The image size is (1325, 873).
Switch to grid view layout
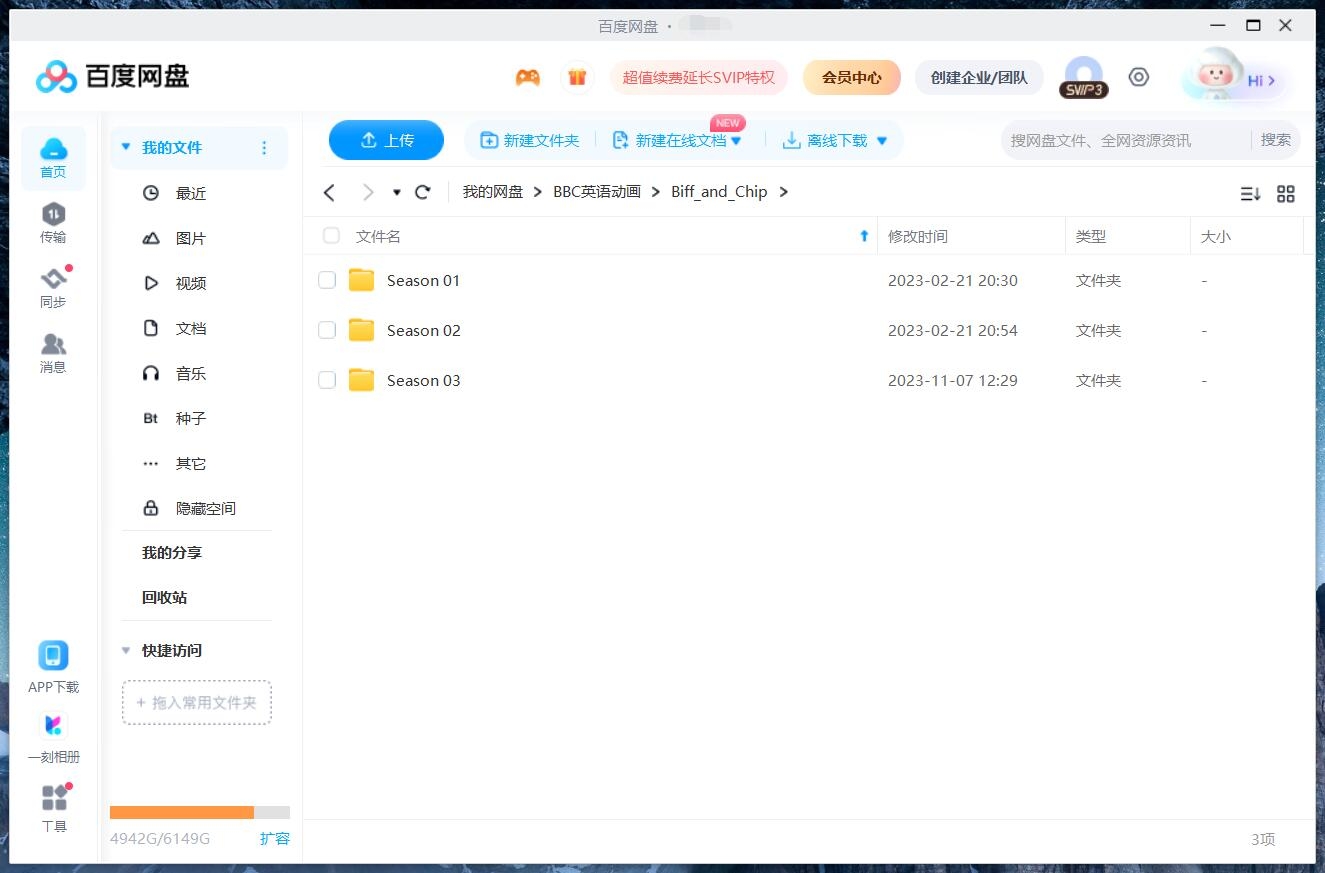[x=1286, y=193]
